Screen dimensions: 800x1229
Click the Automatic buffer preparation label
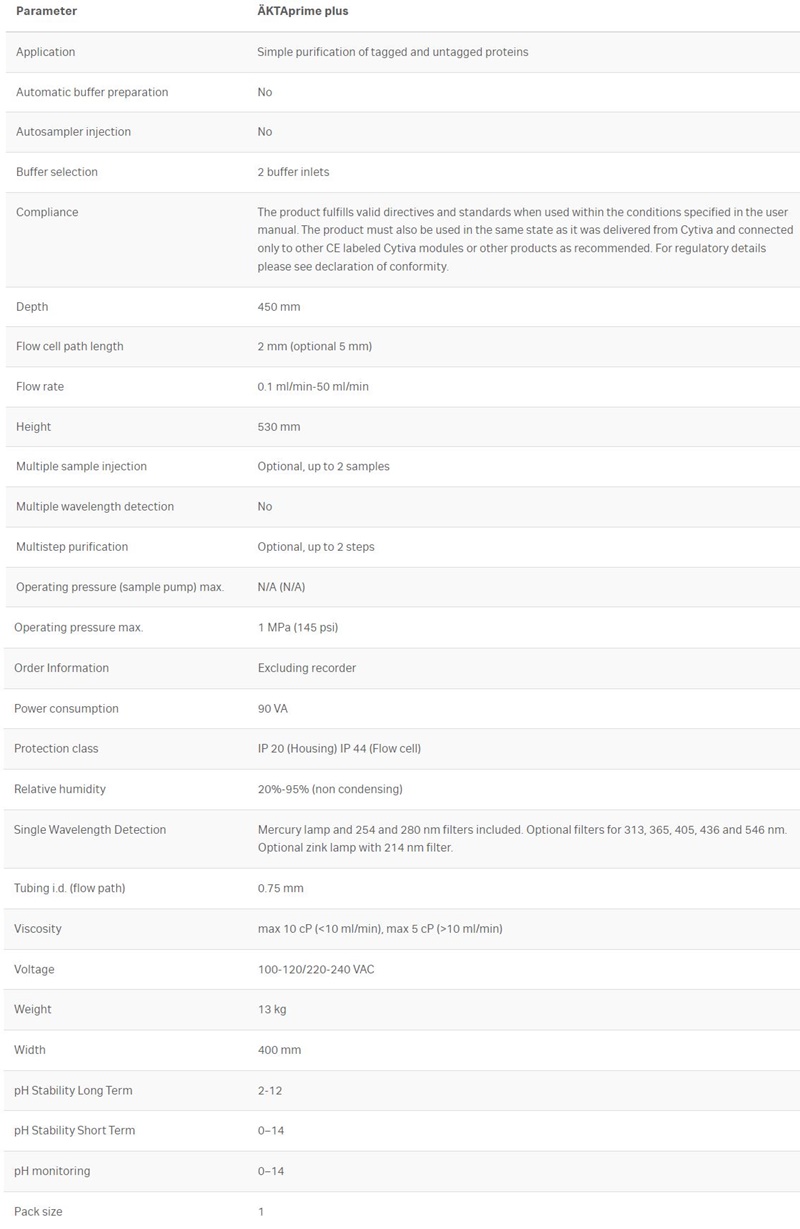92,92
